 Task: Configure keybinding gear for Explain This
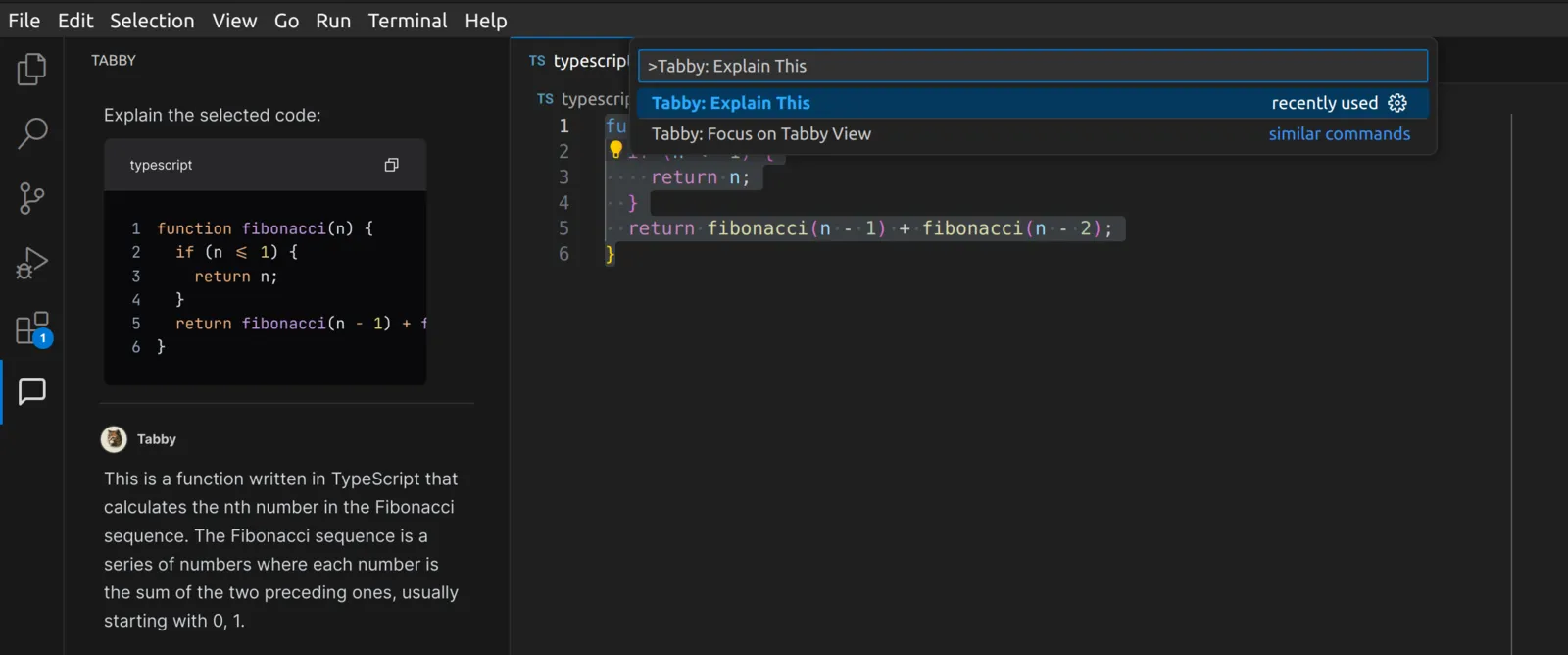point(1397,103)
